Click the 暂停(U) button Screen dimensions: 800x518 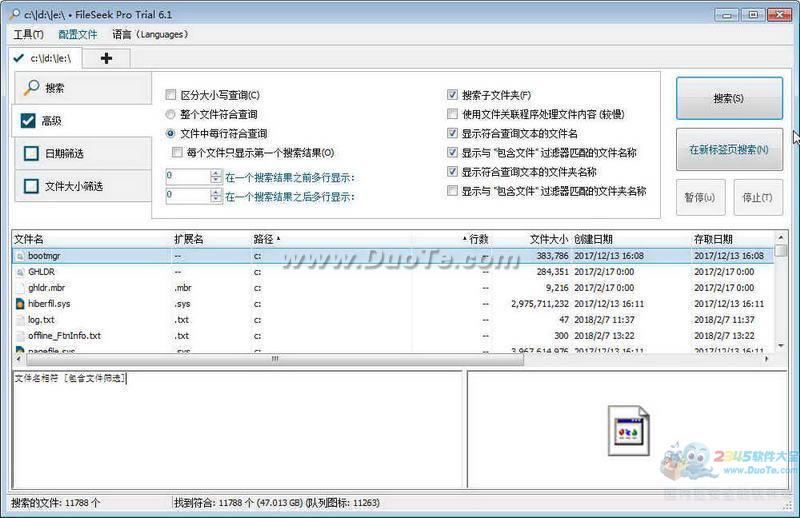pyautogui.click(x=700, y=198)
